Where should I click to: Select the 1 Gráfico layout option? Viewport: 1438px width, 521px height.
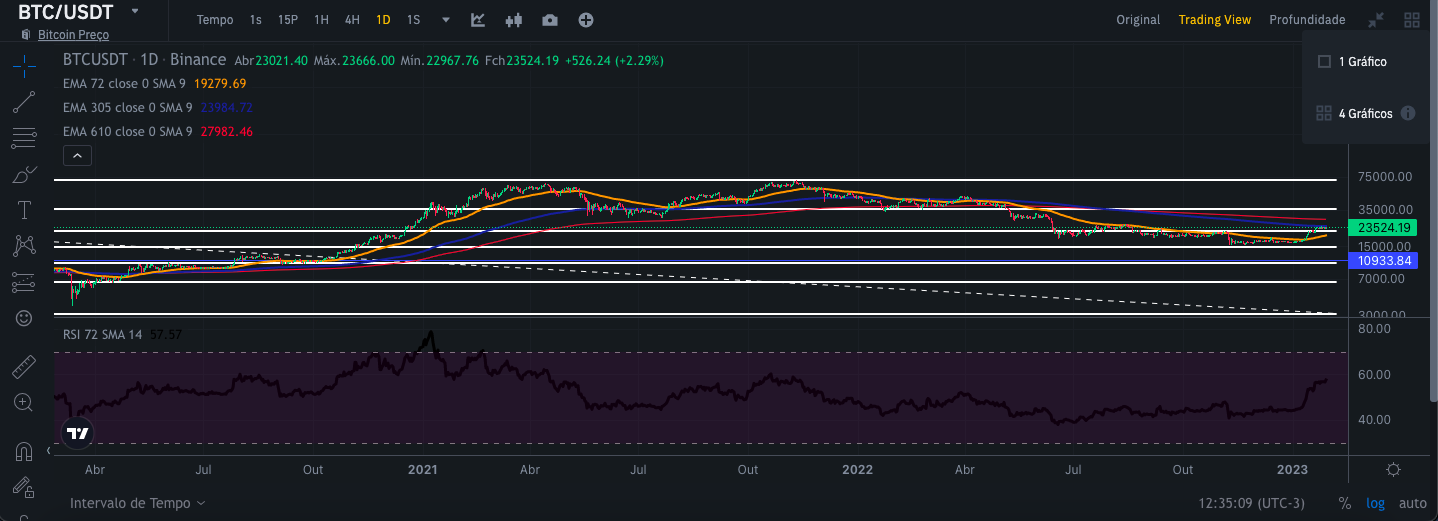point(1354,61)
